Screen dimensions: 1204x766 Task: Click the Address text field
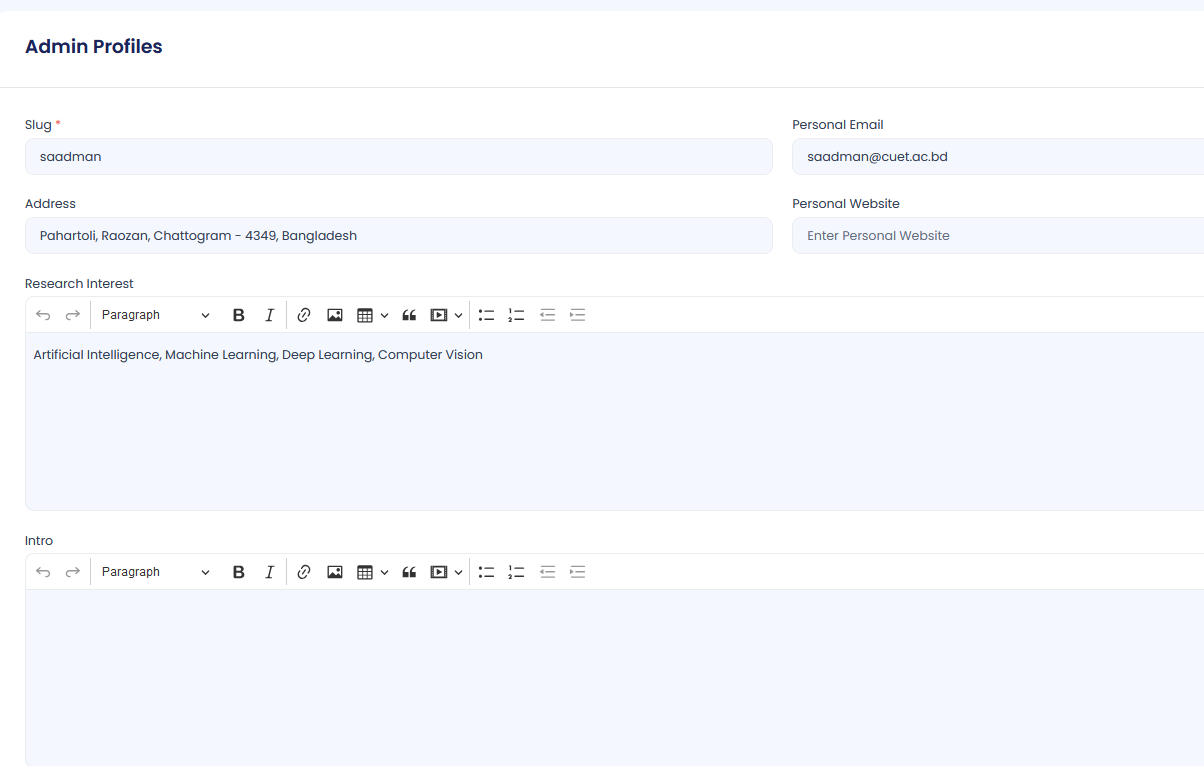click(398, 236)
